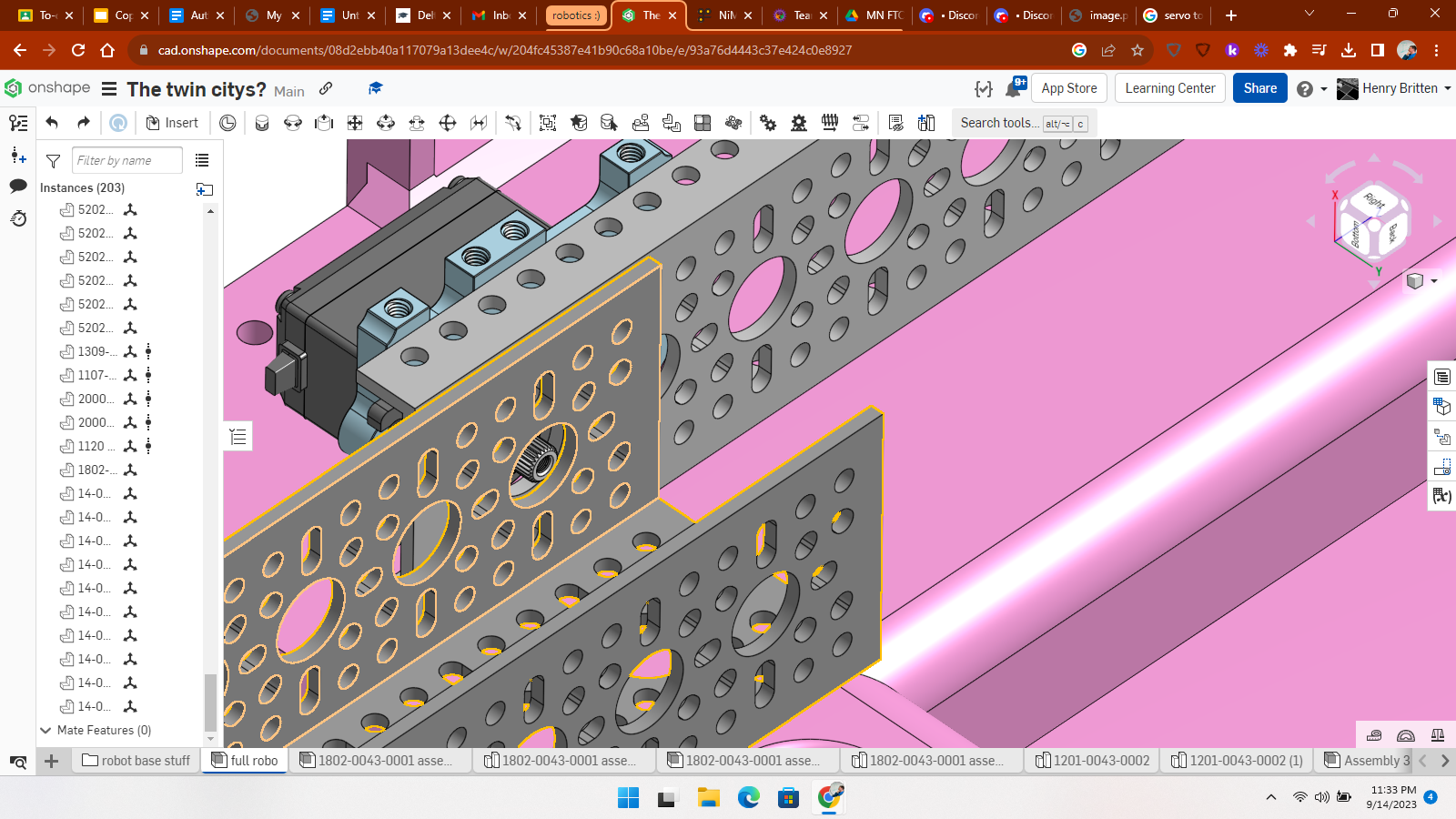This screenshot has width=1456, height=819.
Task: Click the add mate connector sidebar icon
Action: (x=18, y=156)
